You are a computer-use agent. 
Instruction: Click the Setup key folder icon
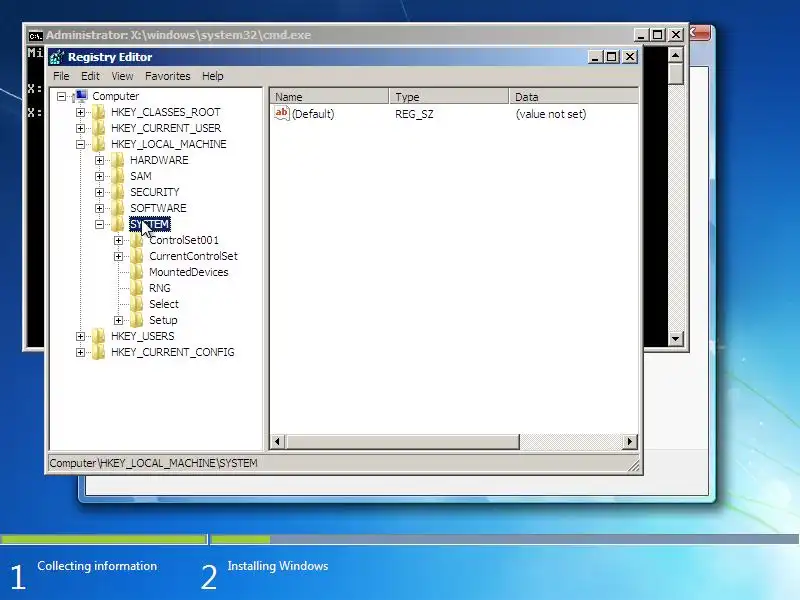click(136, 320)
